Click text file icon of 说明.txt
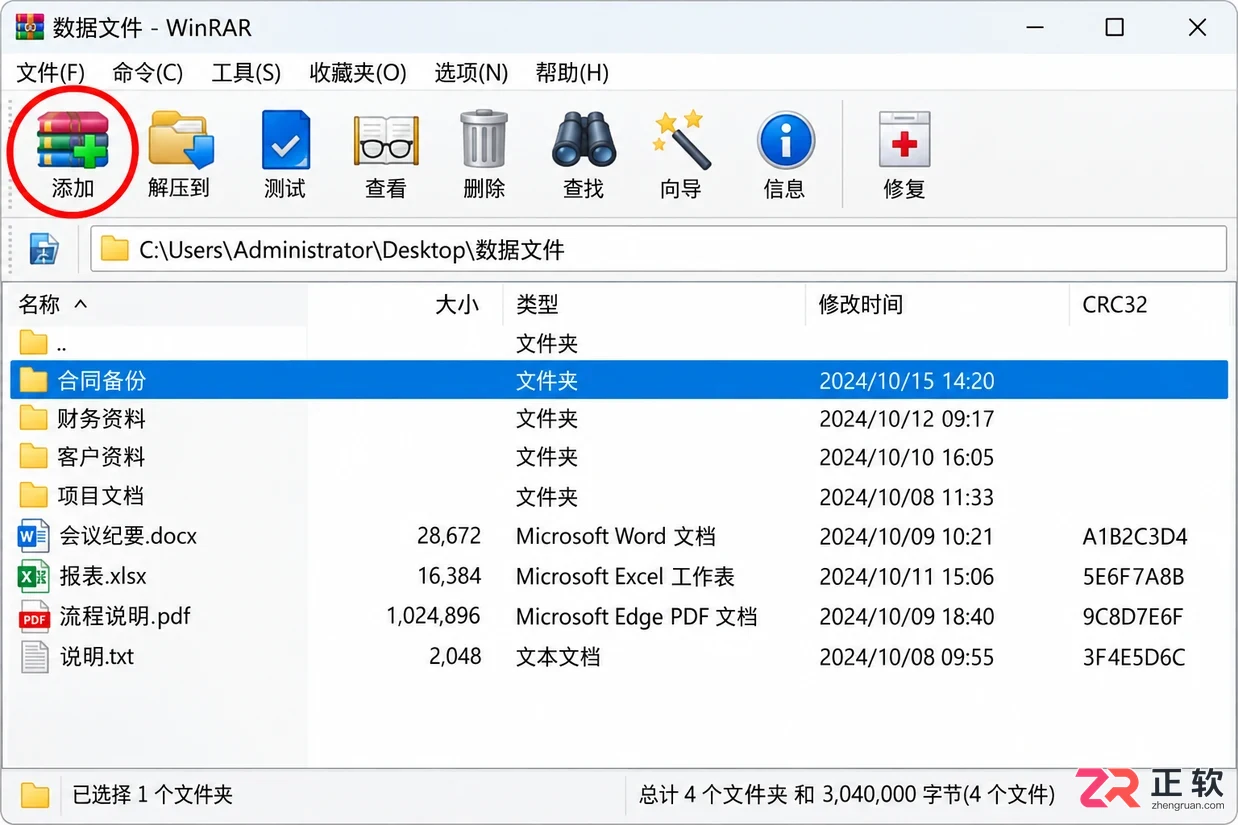 pos(34,657)
